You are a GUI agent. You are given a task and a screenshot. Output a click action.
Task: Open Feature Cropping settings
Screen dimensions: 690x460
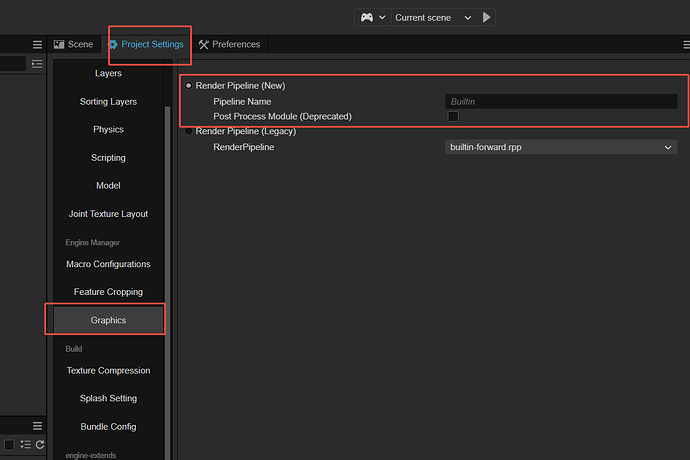point(108,292)
